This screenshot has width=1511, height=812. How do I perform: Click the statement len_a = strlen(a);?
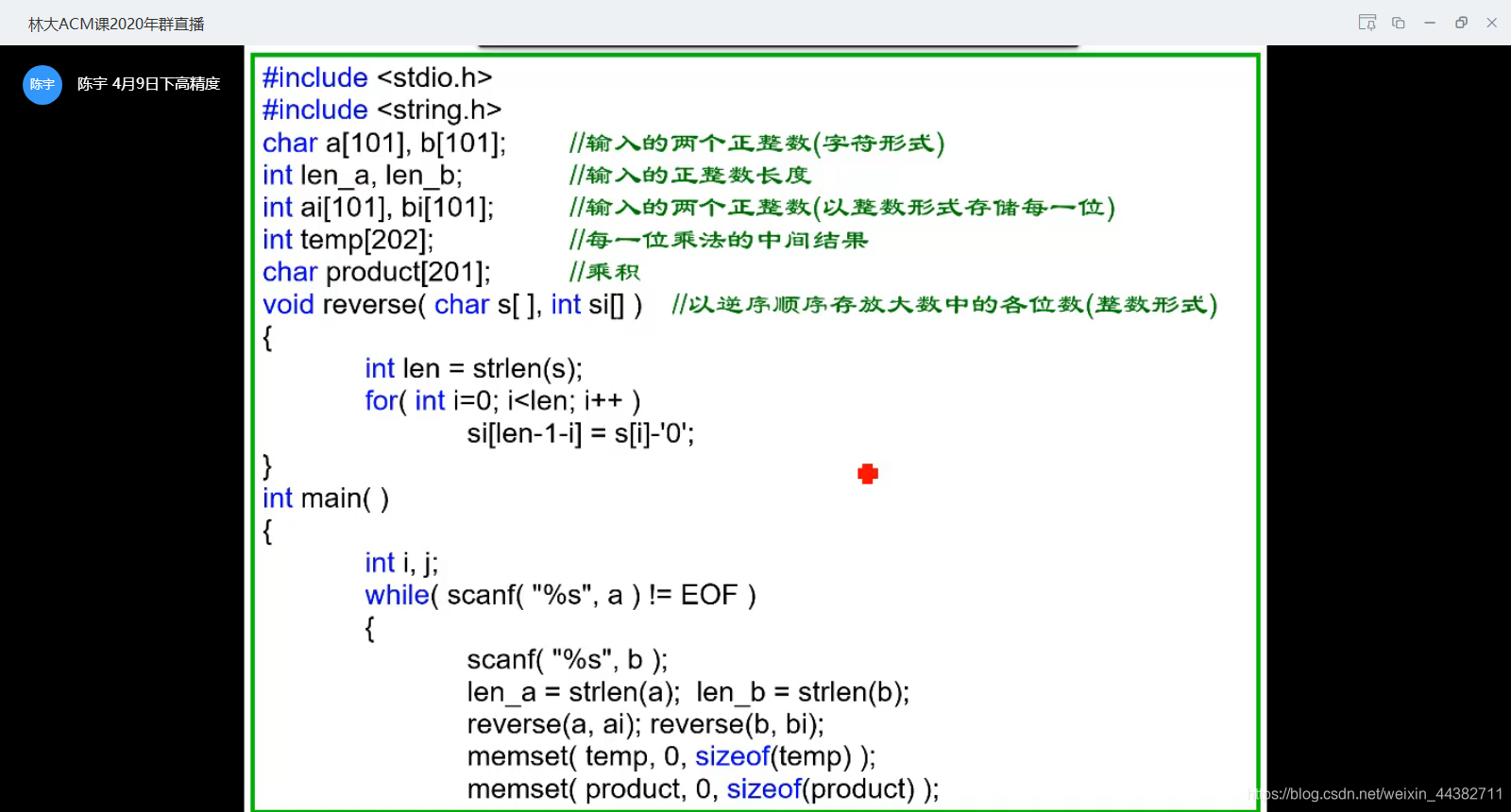(x=573, y=692)
